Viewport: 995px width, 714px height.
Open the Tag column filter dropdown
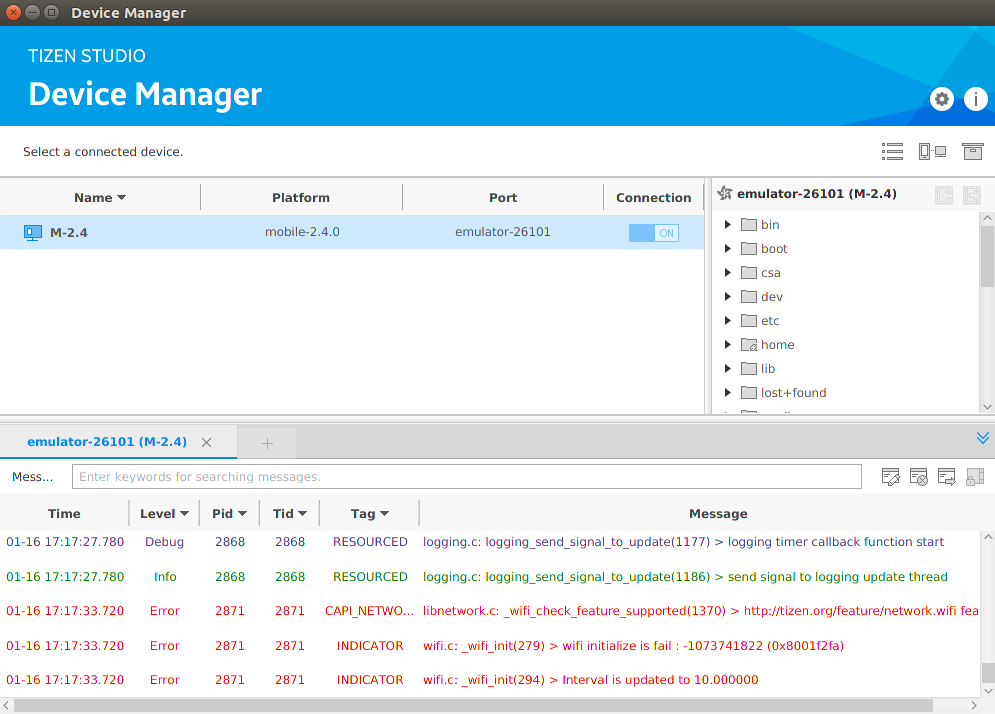384,514
